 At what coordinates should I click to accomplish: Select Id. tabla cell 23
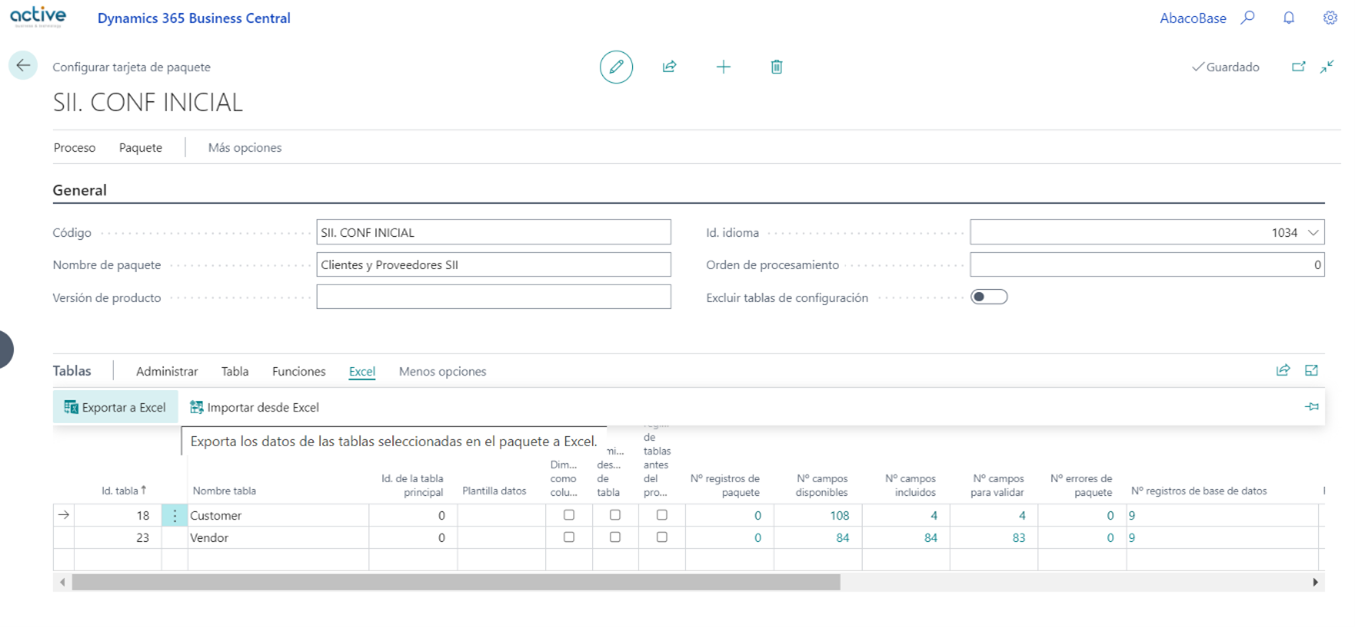pos(118,538)
